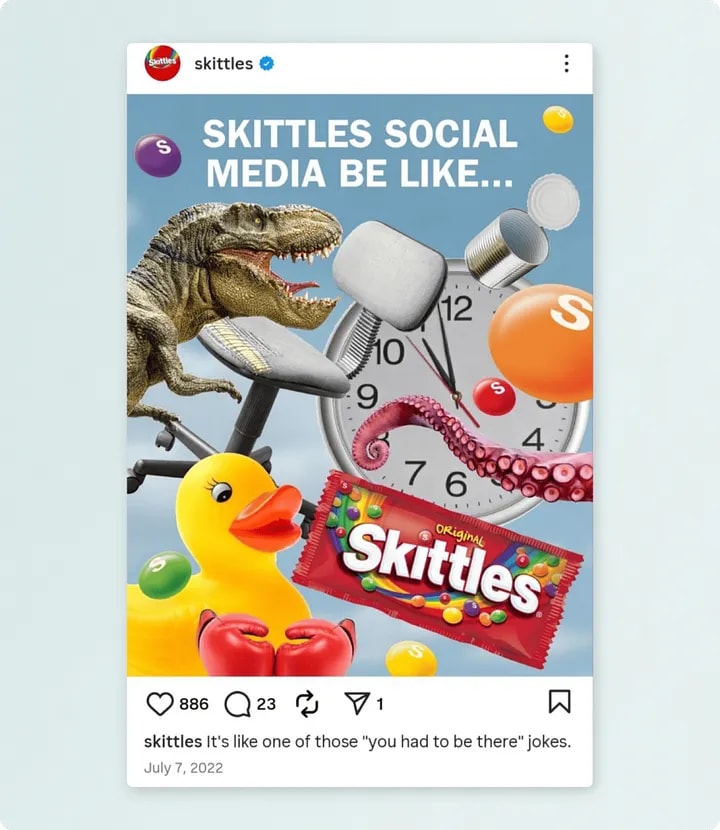
Task: Open the three-dot more options menu
Action: coord(566,64)
